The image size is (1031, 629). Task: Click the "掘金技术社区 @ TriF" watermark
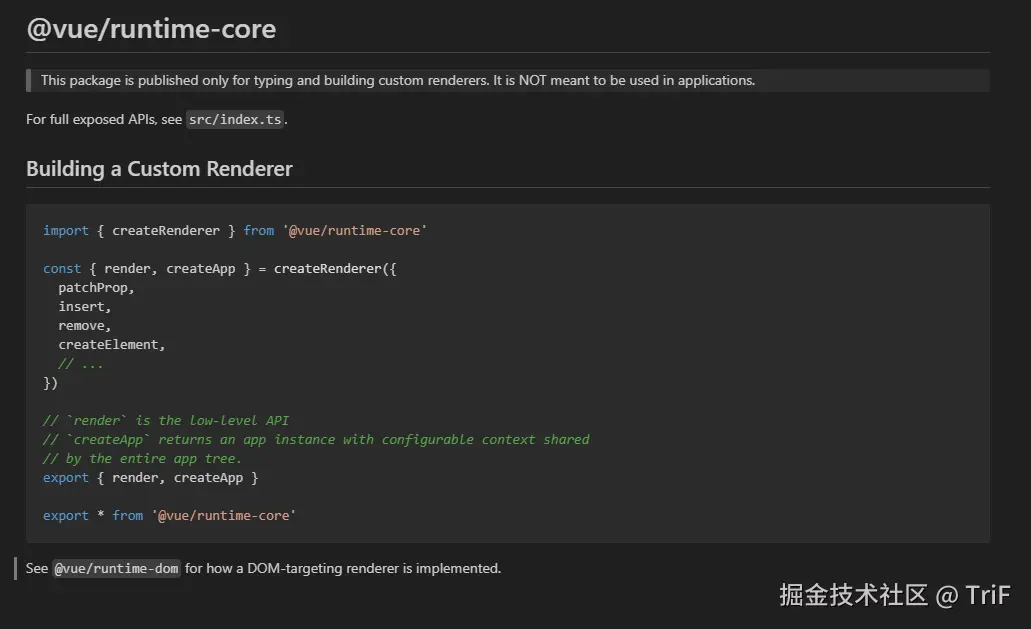pos(895,595)
